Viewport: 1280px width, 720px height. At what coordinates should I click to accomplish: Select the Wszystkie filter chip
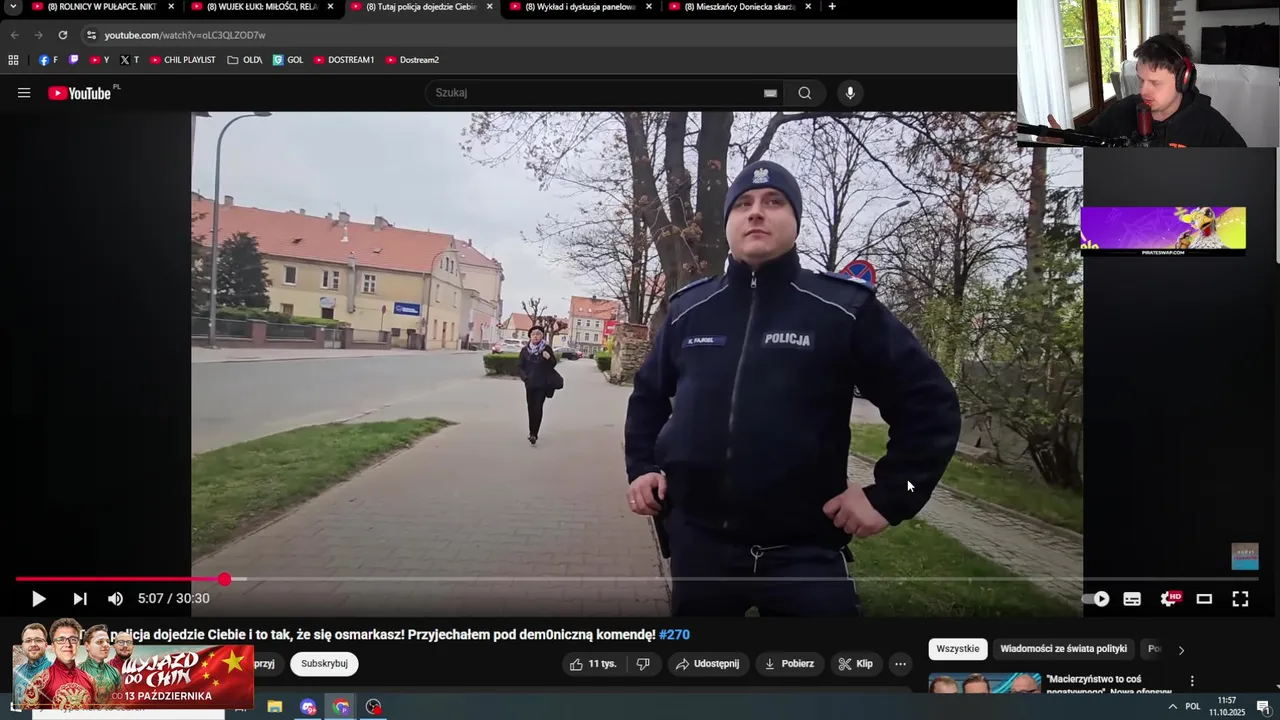pyautogui.click(x=958, y=649)
